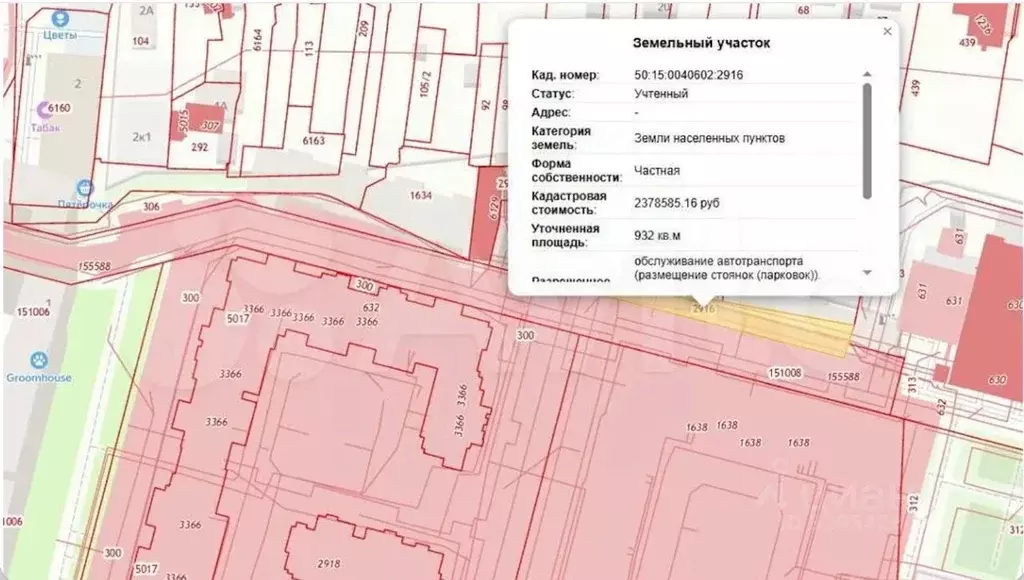Image resolution: width=1024 pixels, height=580 pixels.
Task: Select parcel labeled 155588
Action: pos(96,263)
